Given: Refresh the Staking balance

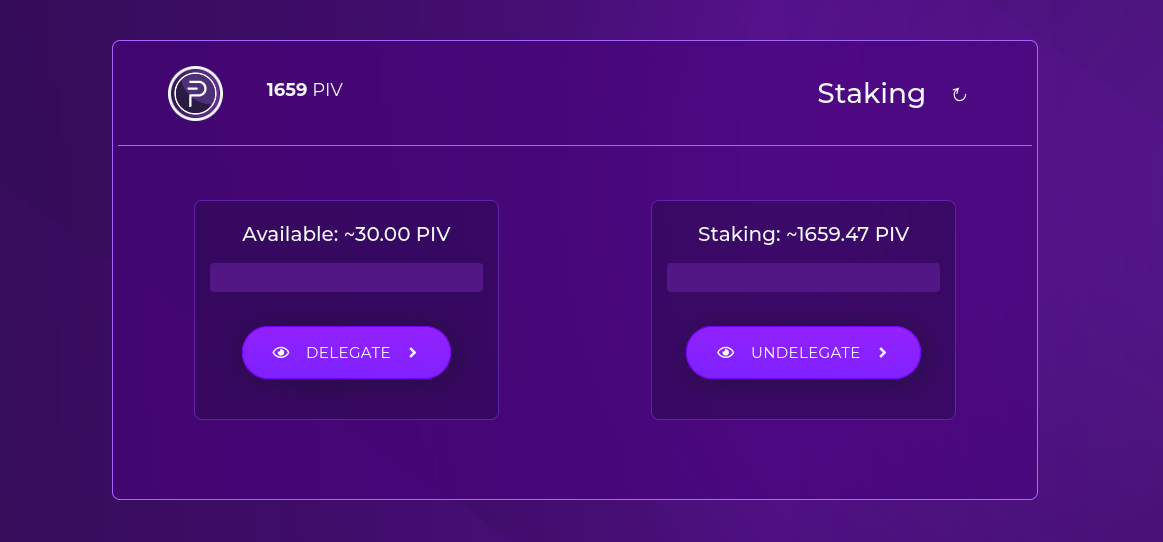Looking at the screenshot, I should pyautogui.click(x=959, y=95).
